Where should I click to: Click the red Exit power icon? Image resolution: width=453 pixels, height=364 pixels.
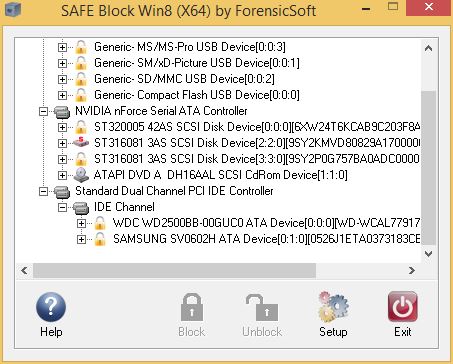[x=403, y=307]
